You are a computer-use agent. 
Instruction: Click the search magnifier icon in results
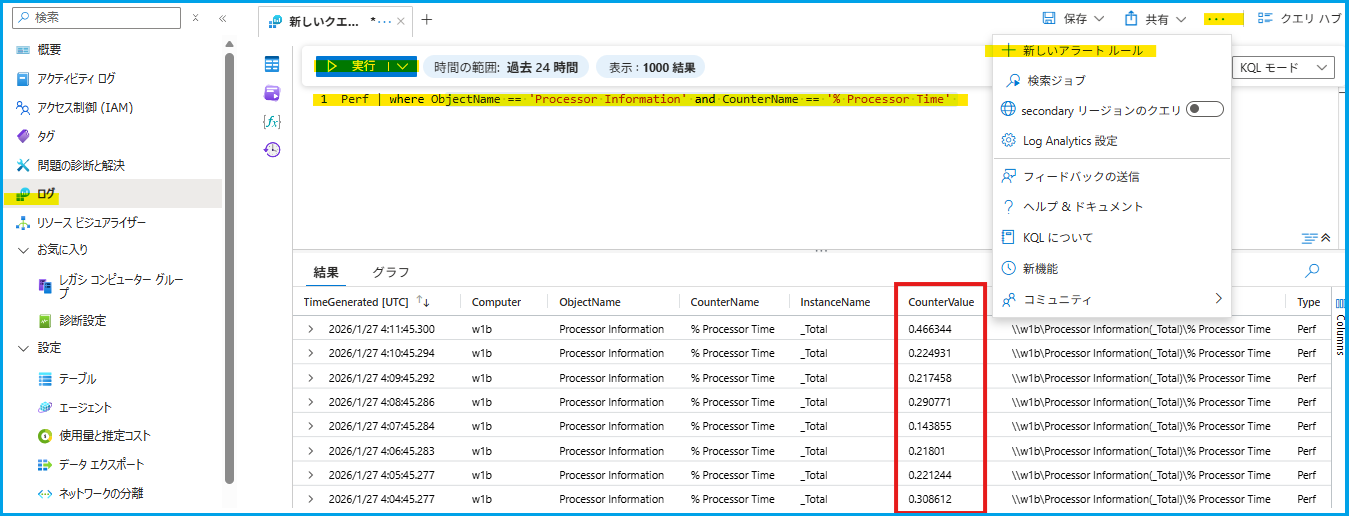click(1312, 270)
